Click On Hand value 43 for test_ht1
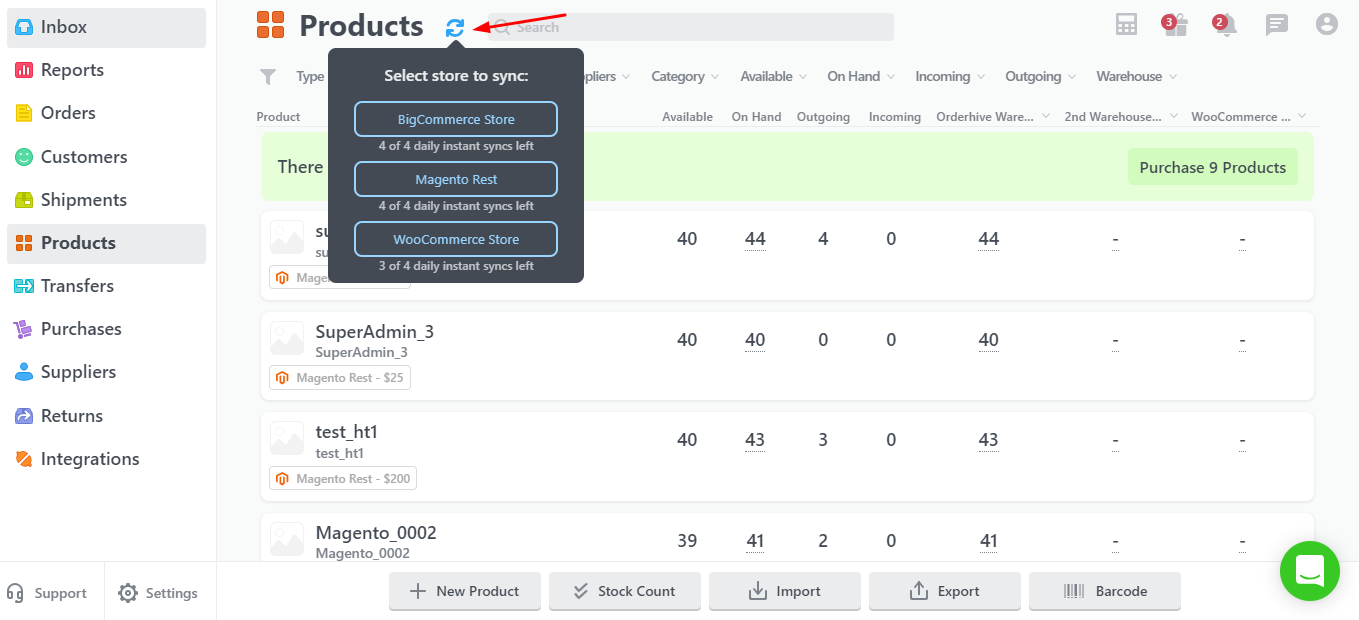This screenshot has width=1359, height=620. coord(755,440)
